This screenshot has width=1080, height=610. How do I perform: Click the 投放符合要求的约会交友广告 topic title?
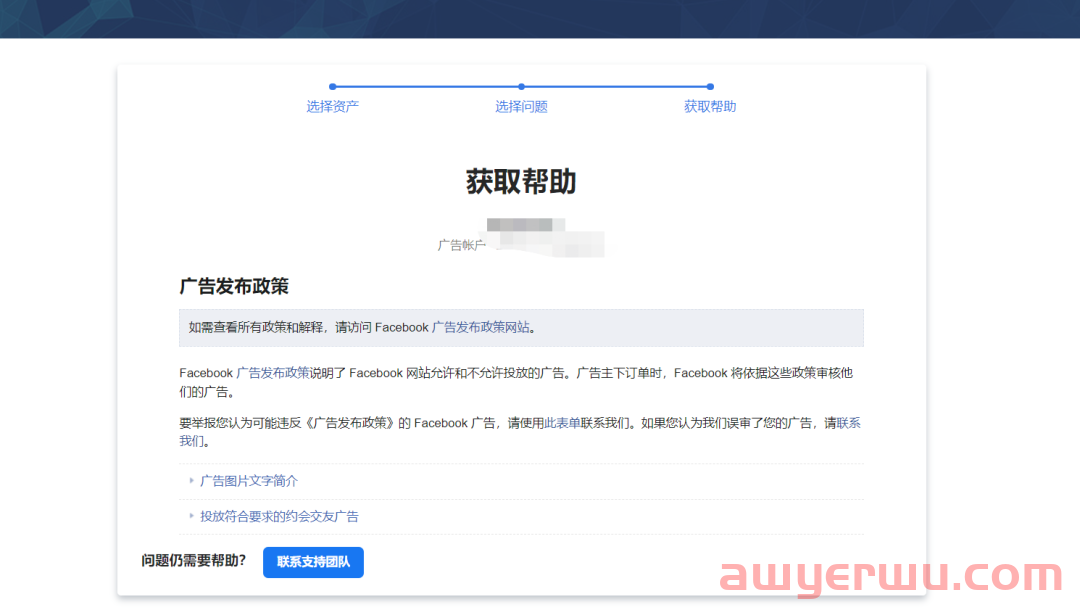tap(279, 517)
